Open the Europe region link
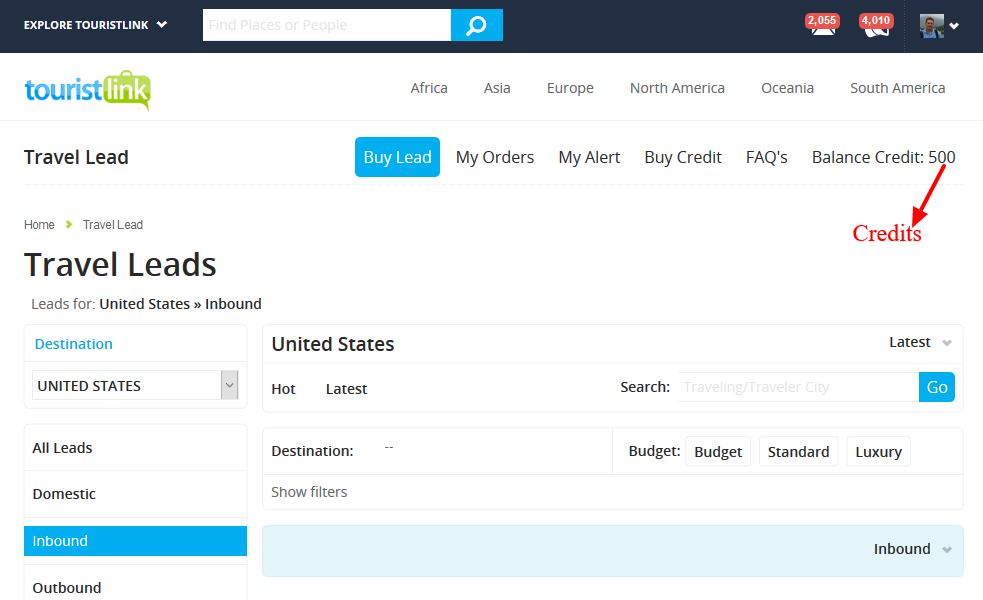Image resolution: width=983 pixels, height=600 pixels. 570,88
